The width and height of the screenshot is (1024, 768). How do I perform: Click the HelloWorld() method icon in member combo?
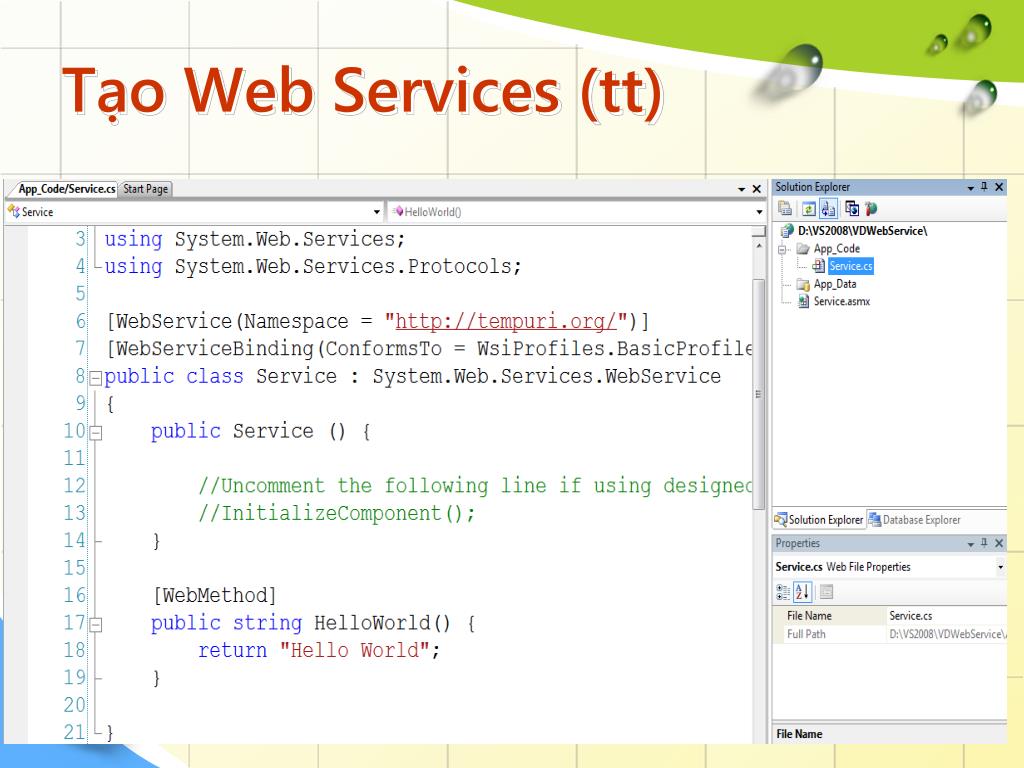pyautogui.click(x=398, y=212)
